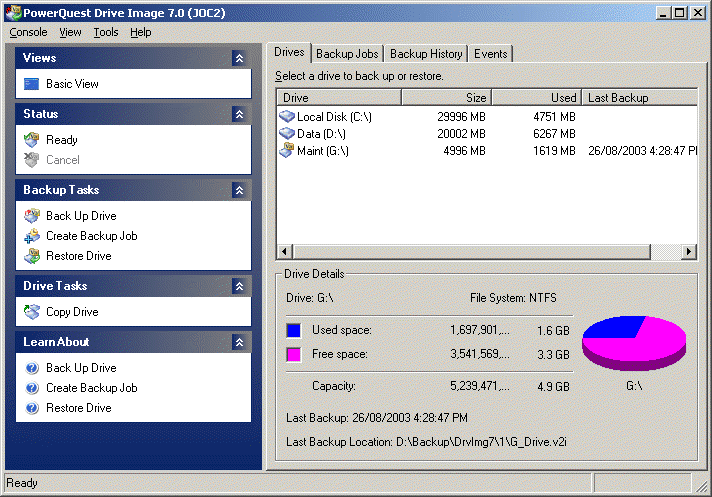Click the Local Disk (C:\) drive icon
This screenshot has height=497, width=712.
(x=288, y=117)
